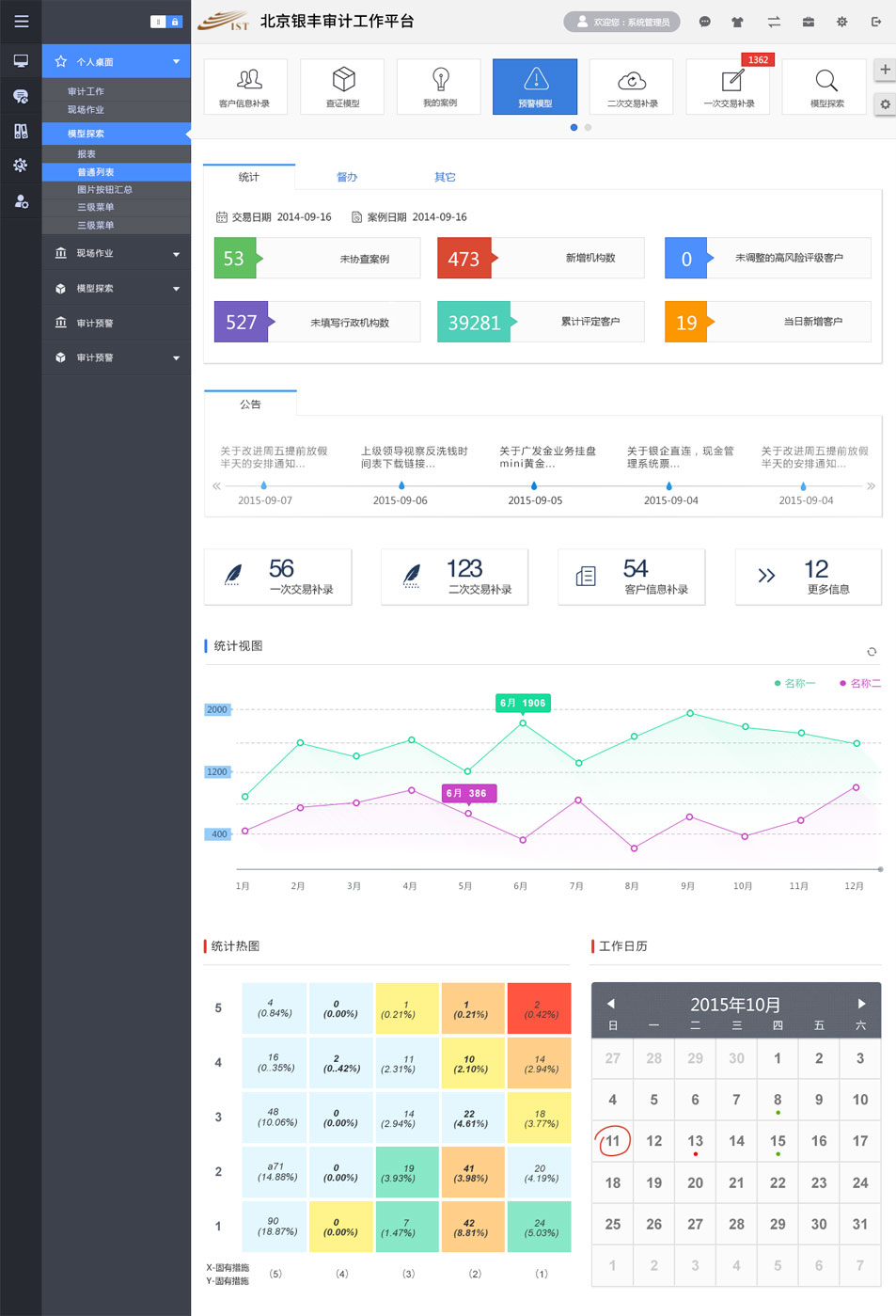Open the 客户信息补录 shortcut tile
Image resolution: width=896 pixels, height=1316 pixels.
[x=244, y=87]
